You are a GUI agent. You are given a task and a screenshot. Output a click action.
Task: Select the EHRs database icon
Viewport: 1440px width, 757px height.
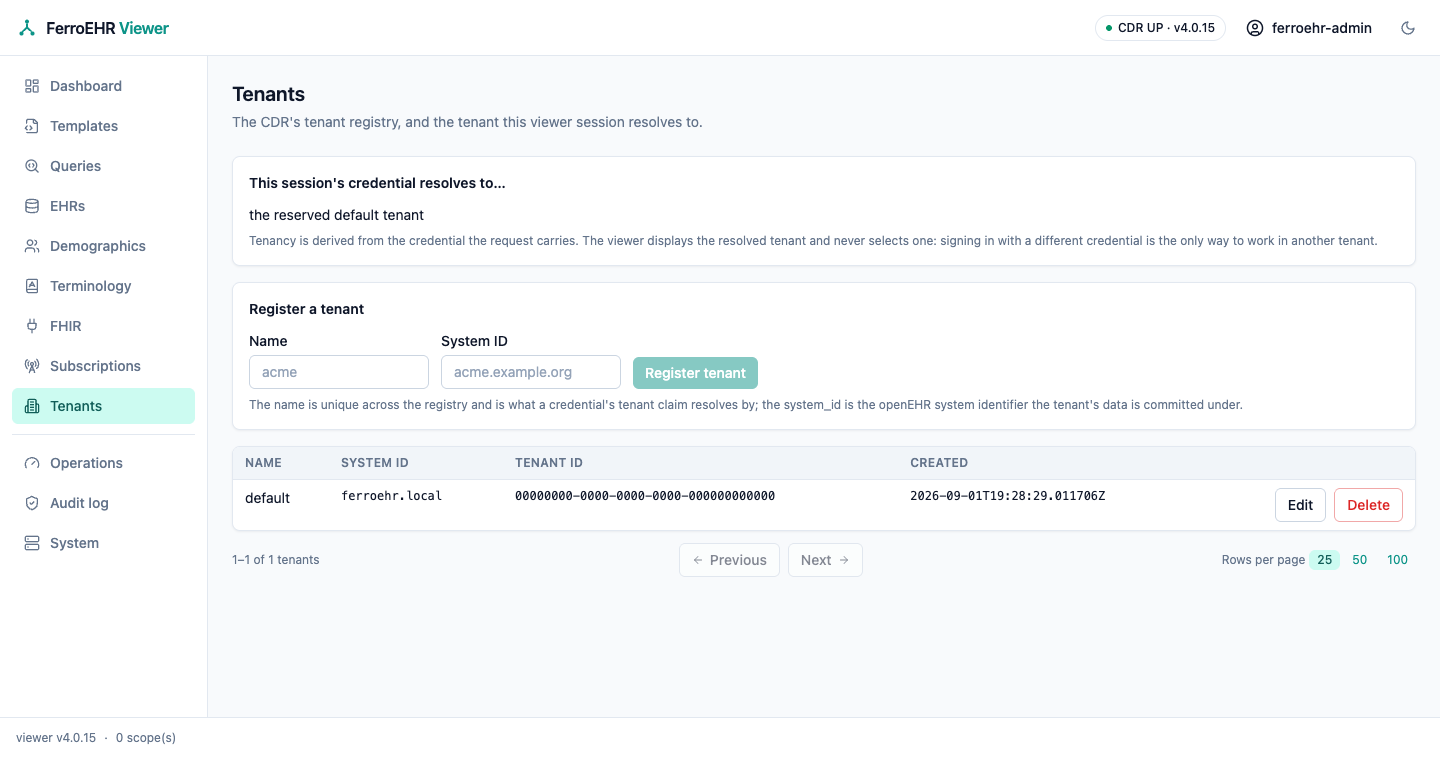click(32, 206)
